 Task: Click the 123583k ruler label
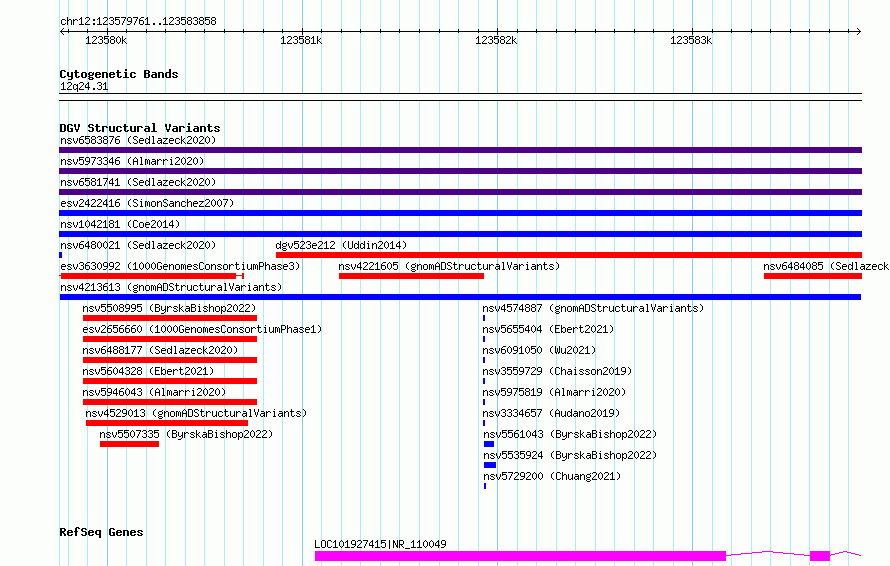[691, 40]
